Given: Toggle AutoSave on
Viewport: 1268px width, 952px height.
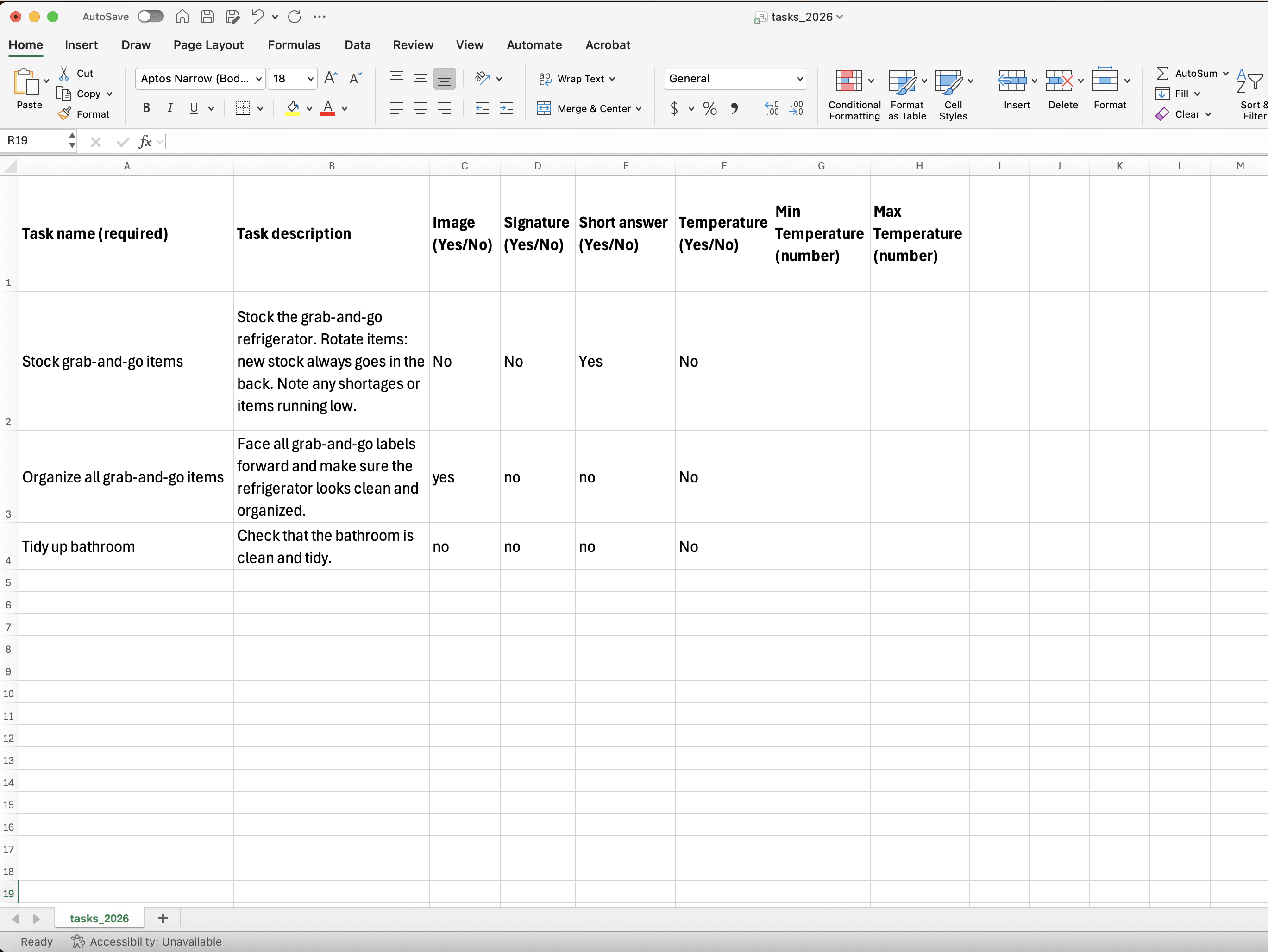Looking at the screenshot, I should click(x=150, y=17).
